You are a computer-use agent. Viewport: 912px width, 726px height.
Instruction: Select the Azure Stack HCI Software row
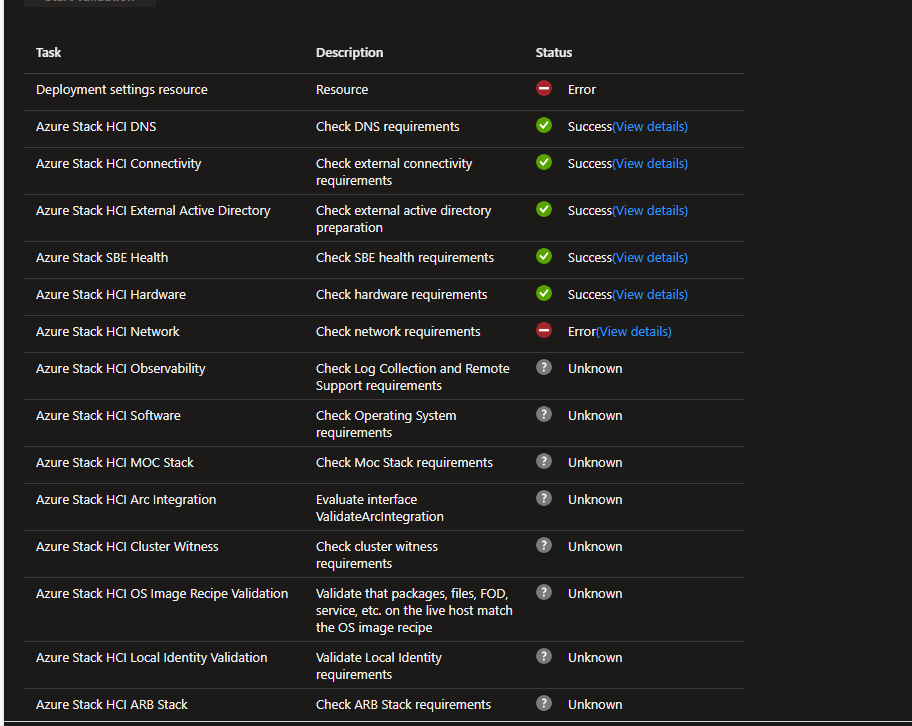tap(108, 416)
